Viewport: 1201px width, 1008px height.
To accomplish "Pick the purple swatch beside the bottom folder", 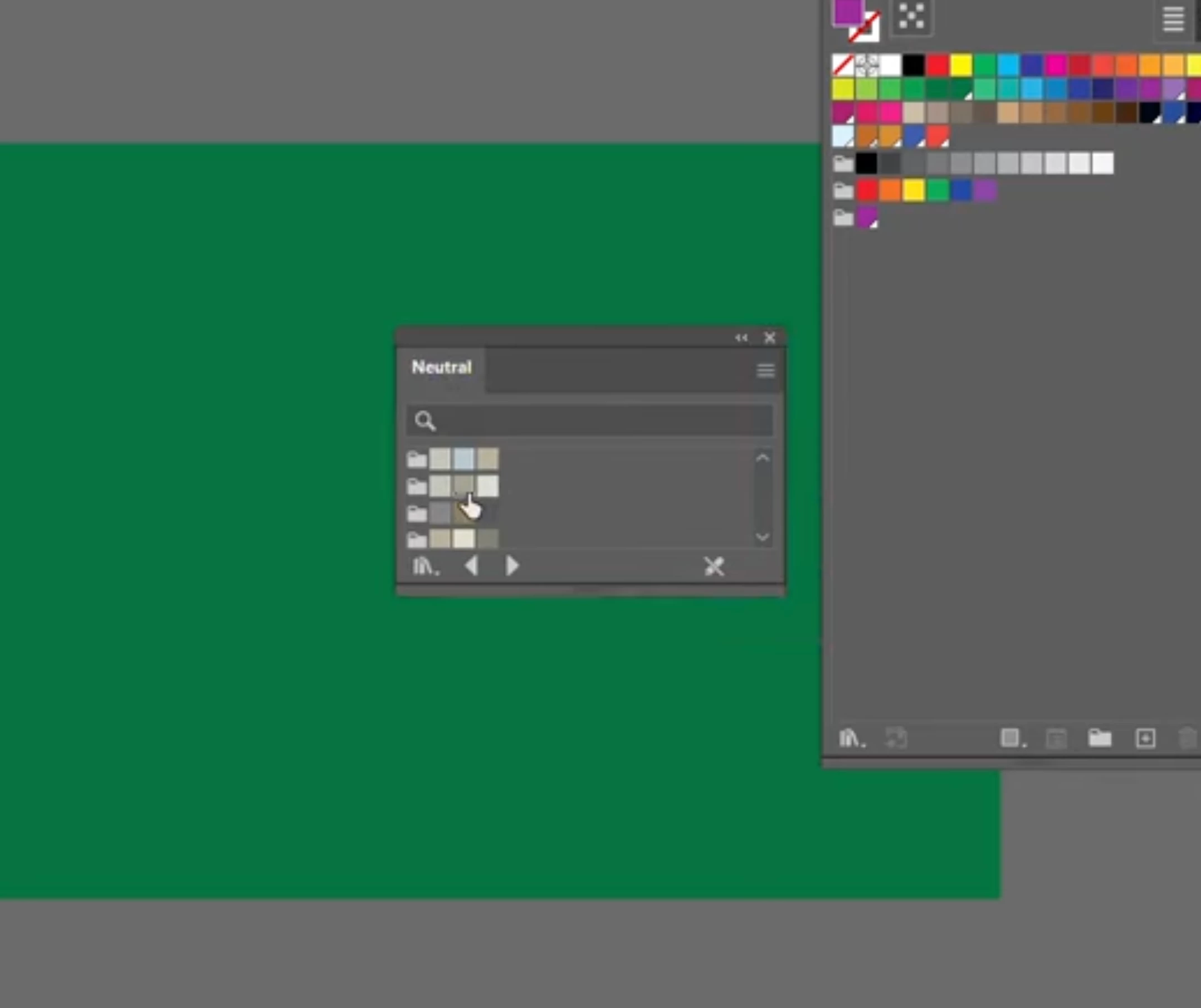I will click(866, 217).
